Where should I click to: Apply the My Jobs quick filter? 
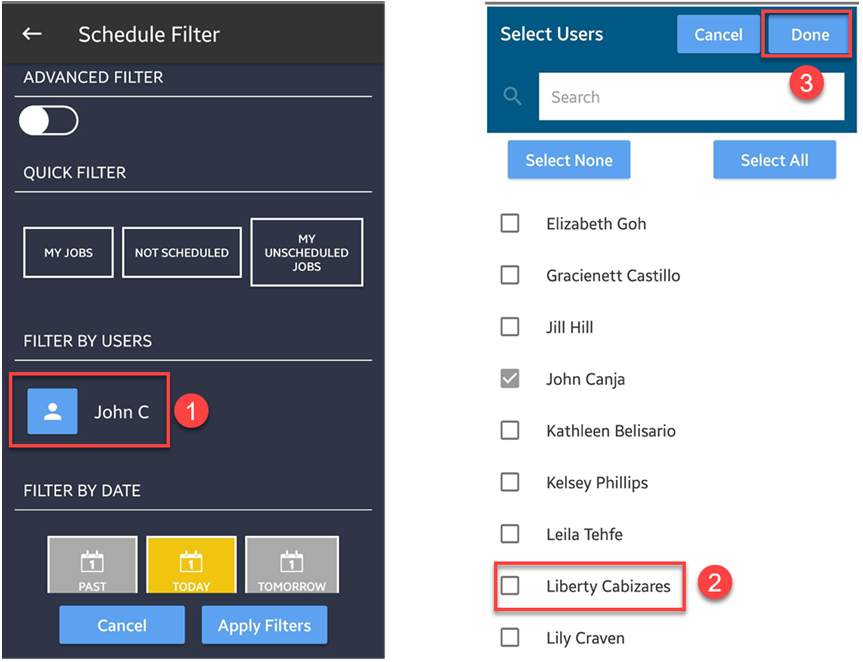pos(68,253)
